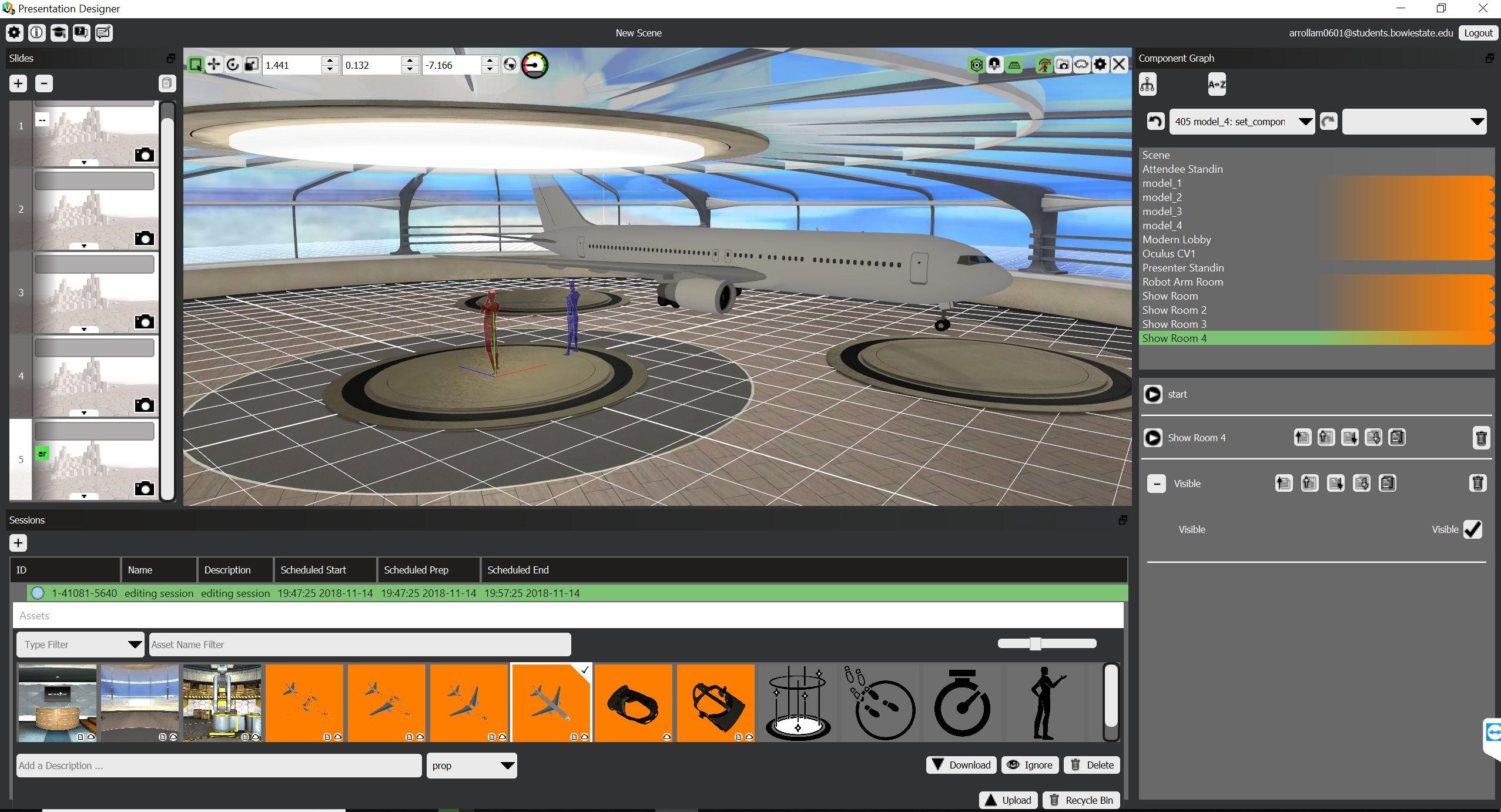
Task: Select the editing session radio circle
Action: [38, 593]
